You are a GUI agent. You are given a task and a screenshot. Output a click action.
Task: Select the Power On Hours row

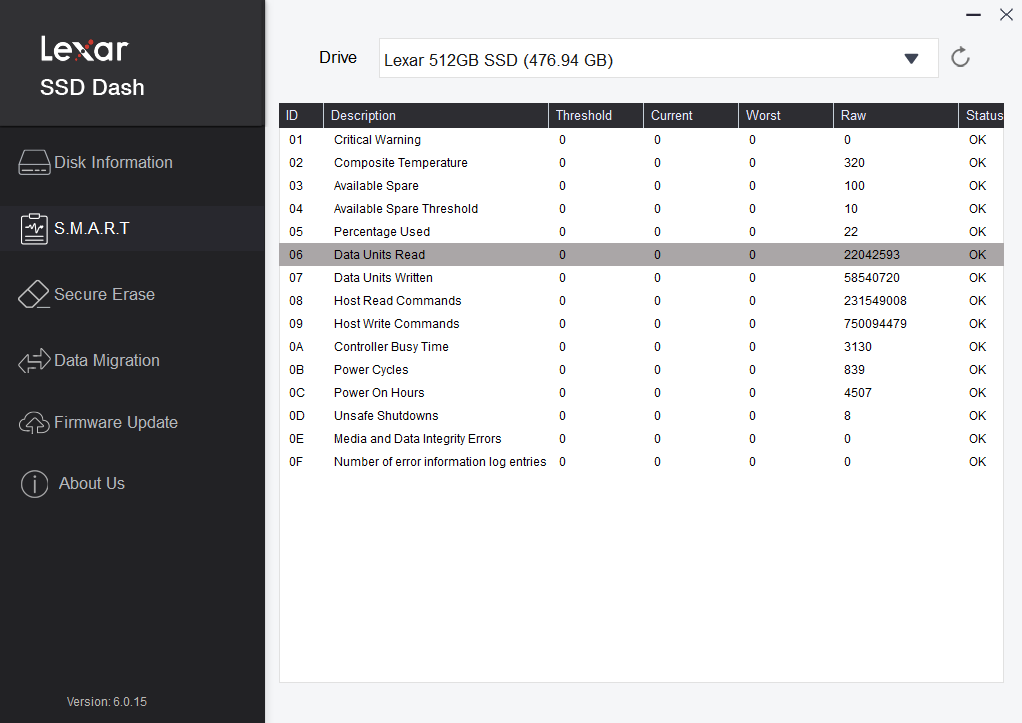(x=641, y=392)
